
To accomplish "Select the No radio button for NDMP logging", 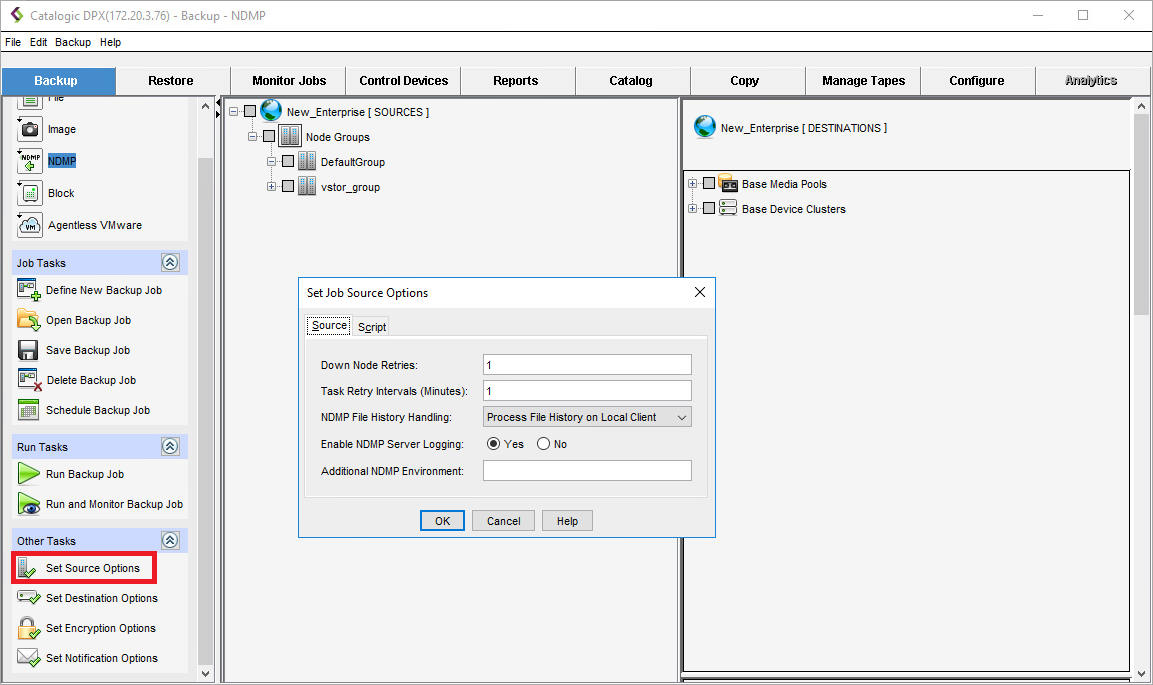I will (544, 444).
